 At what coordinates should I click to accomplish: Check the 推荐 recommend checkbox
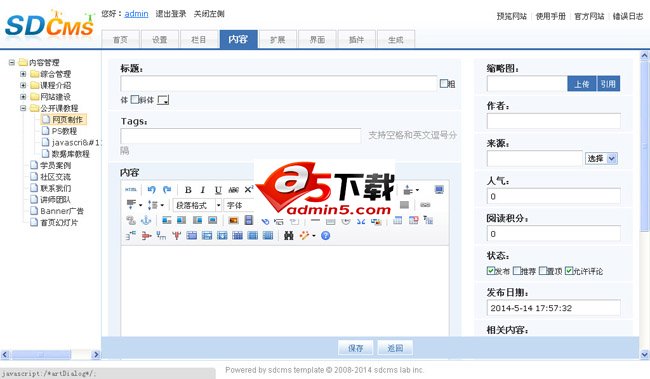(517, 271)
